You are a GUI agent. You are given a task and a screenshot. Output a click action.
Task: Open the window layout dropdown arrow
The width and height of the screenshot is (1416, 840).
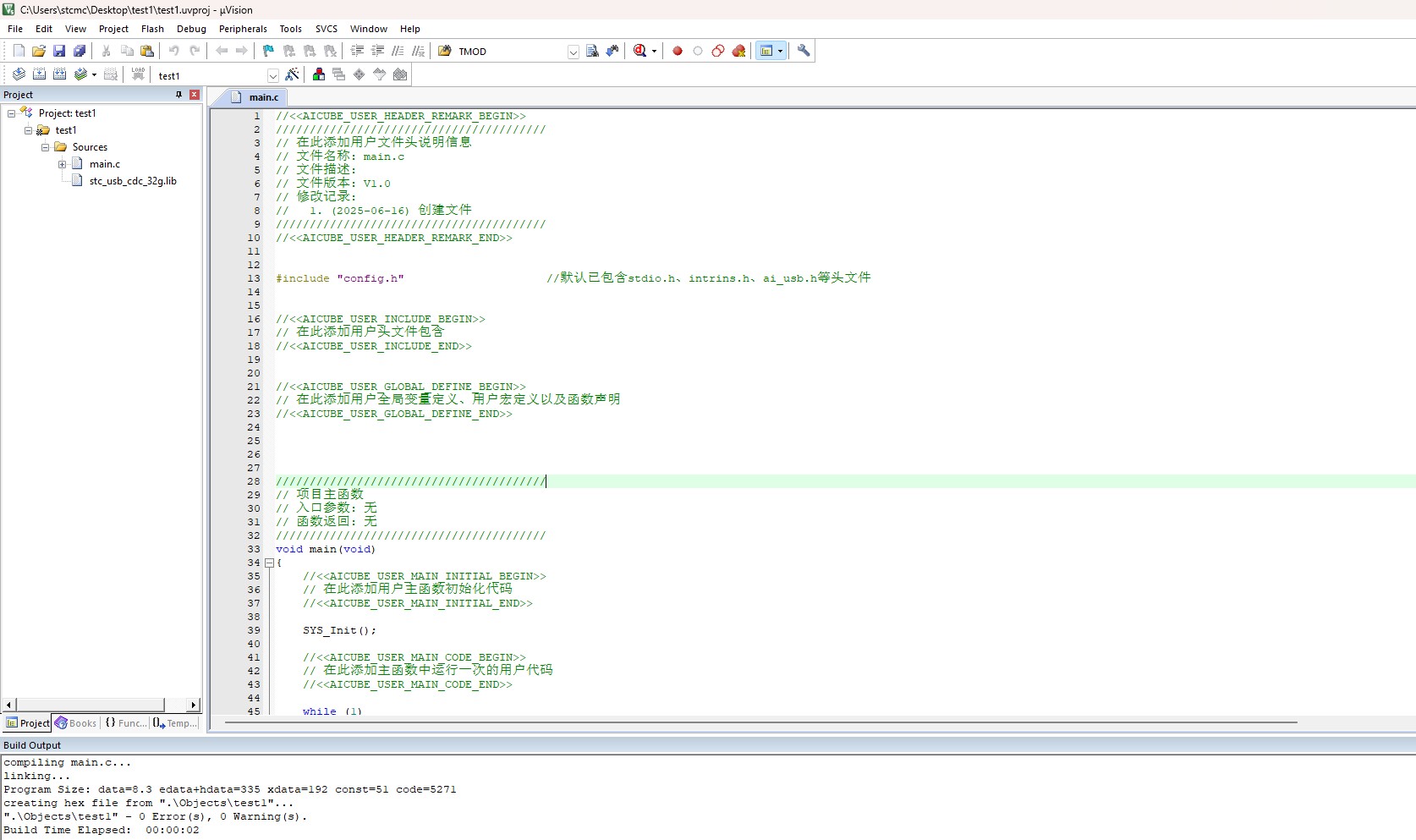(x=780, y=52)
